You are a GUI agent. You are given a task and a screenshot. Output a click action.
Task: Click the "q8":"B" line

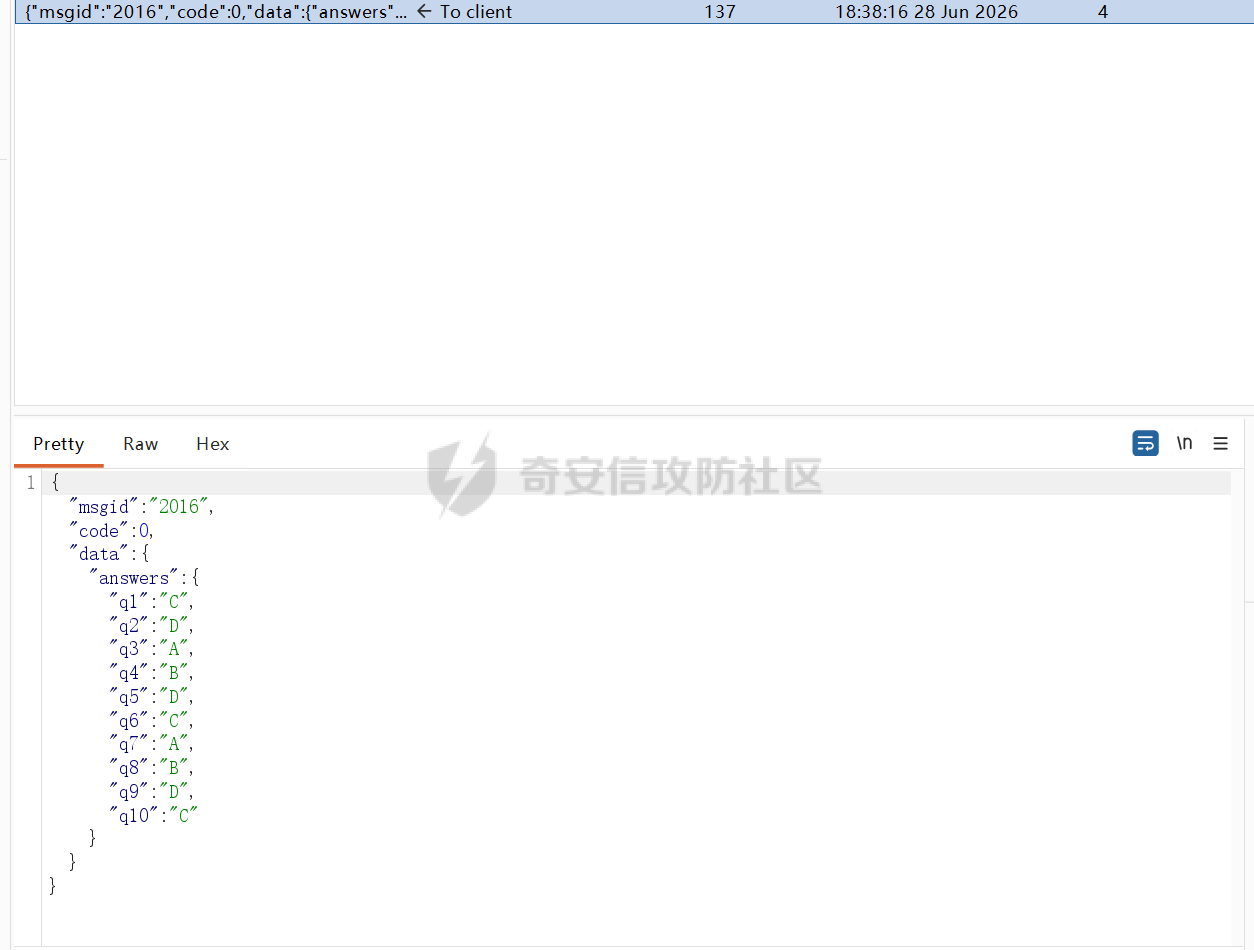pyautogui.click(x=151, y=768)
